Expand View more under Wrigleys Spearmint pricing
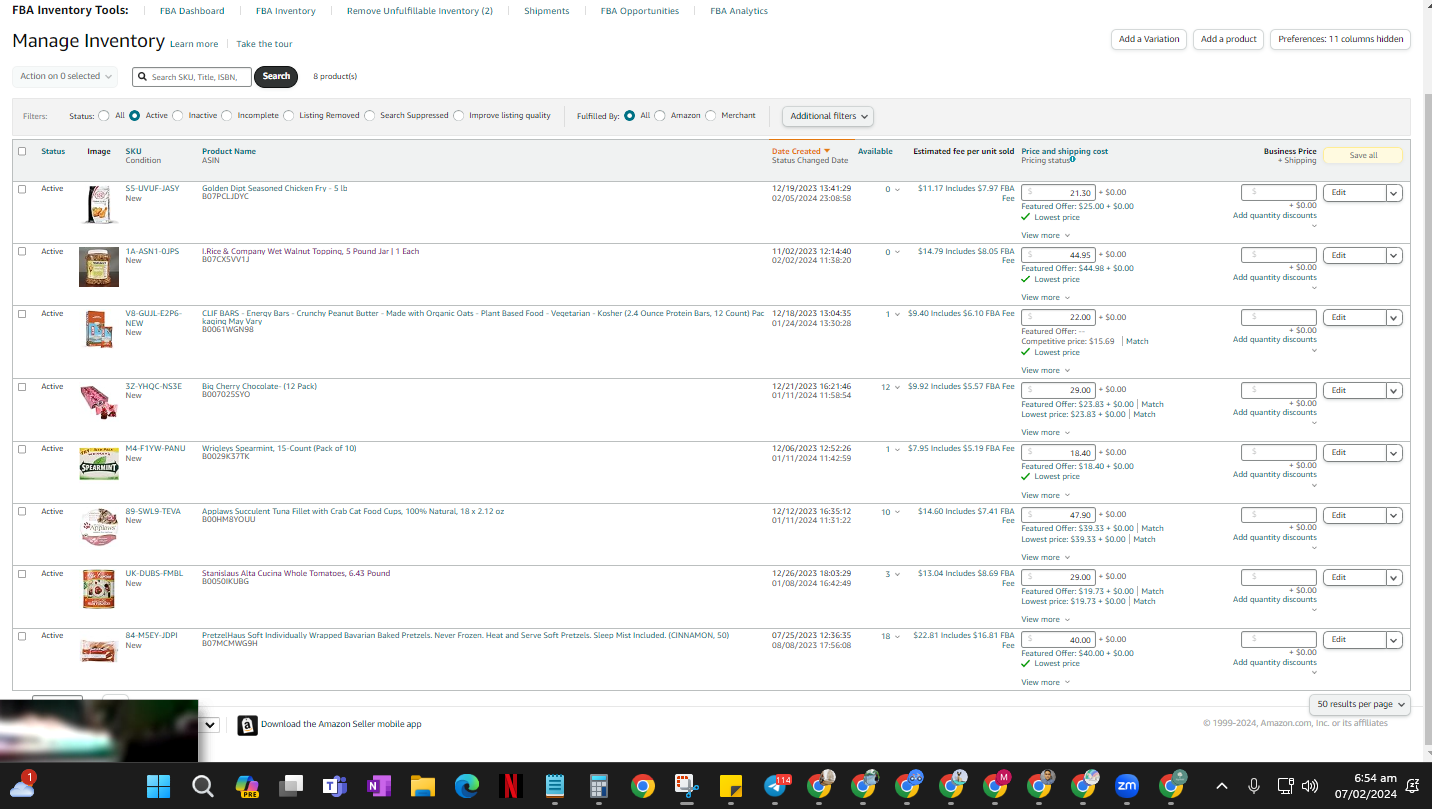This screenshot has height=809, width=1432. 1045,495
